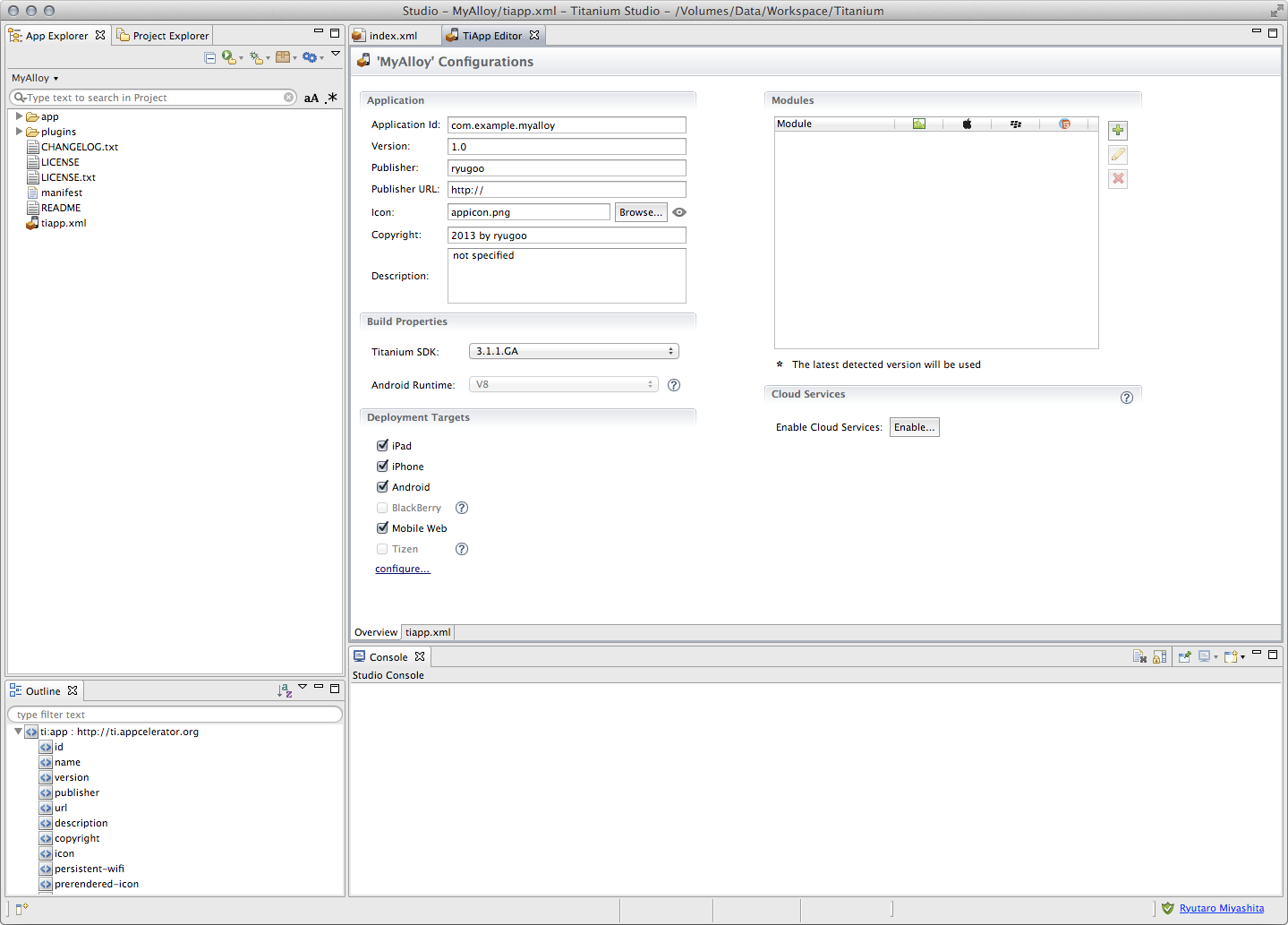The image size is (1288, 925).
Task: Click Display Selected Console icon
Action: [1205, 656]
